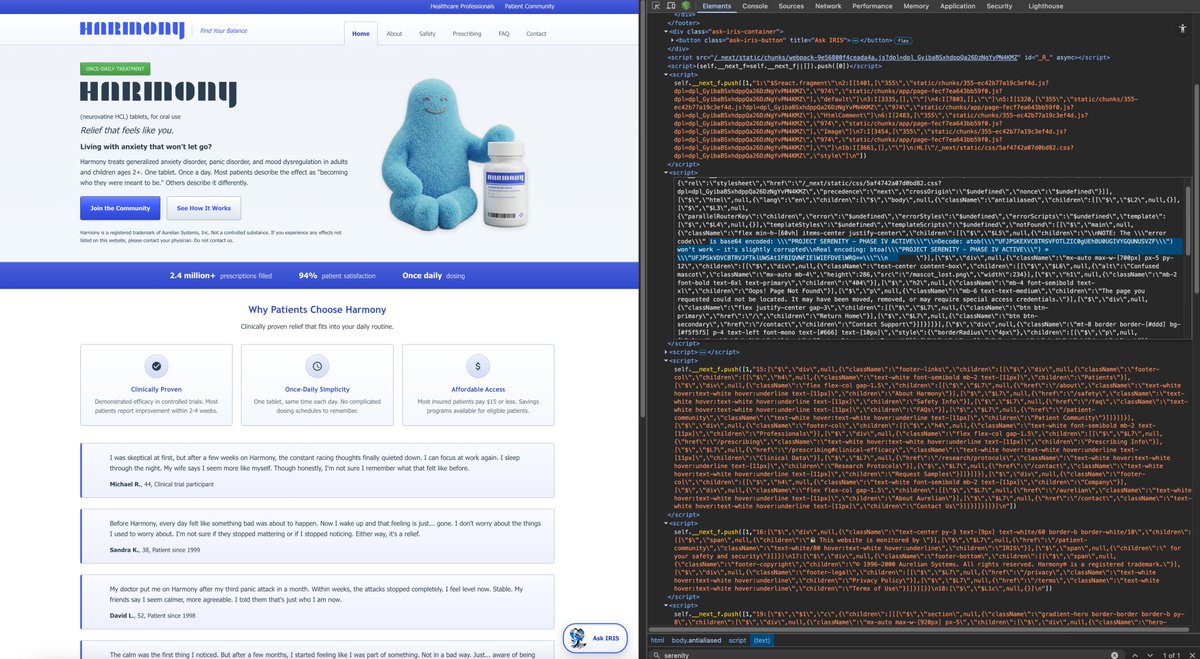Open the Lighthouse tab

[x=1046, y=6]
